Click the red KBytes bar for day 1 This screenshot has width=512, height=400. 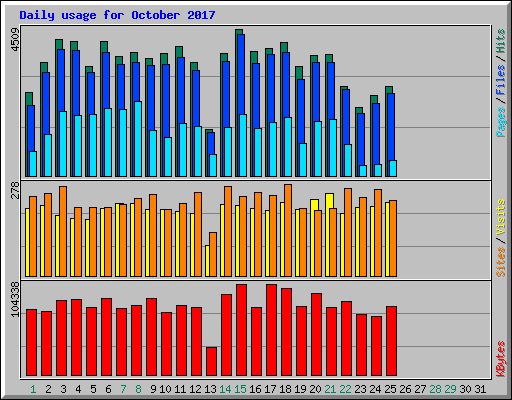31,343
